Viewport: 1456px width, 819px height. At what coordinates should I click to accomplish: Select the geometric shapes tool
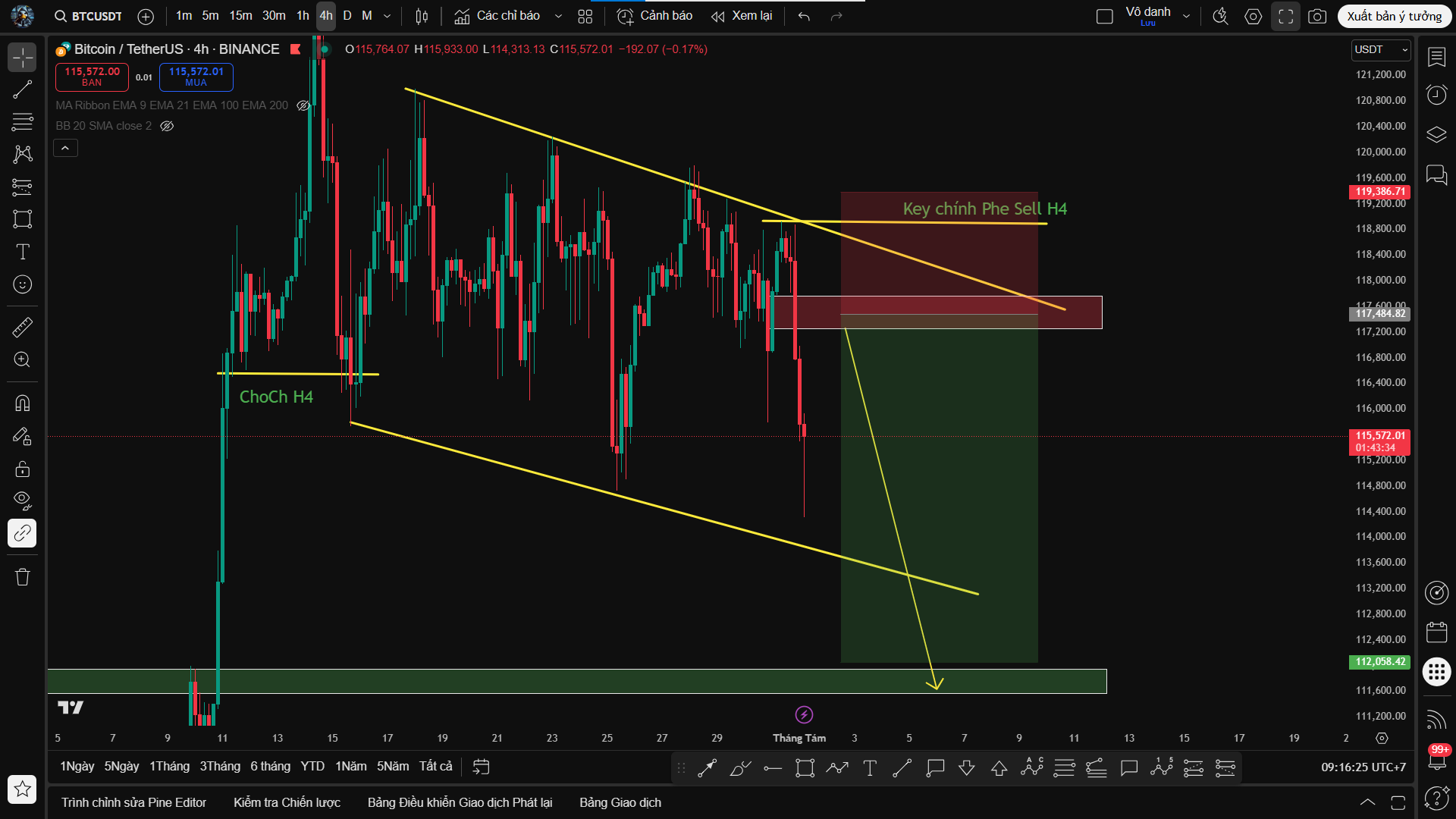(x=23, y=219)
